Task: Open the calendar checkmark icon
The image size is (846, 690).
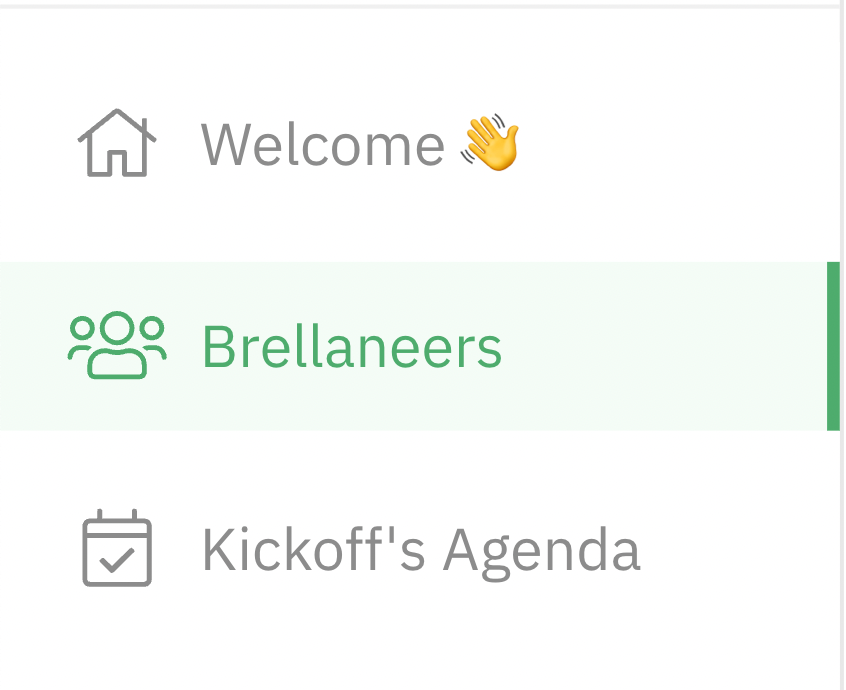Action: point(117,548)
